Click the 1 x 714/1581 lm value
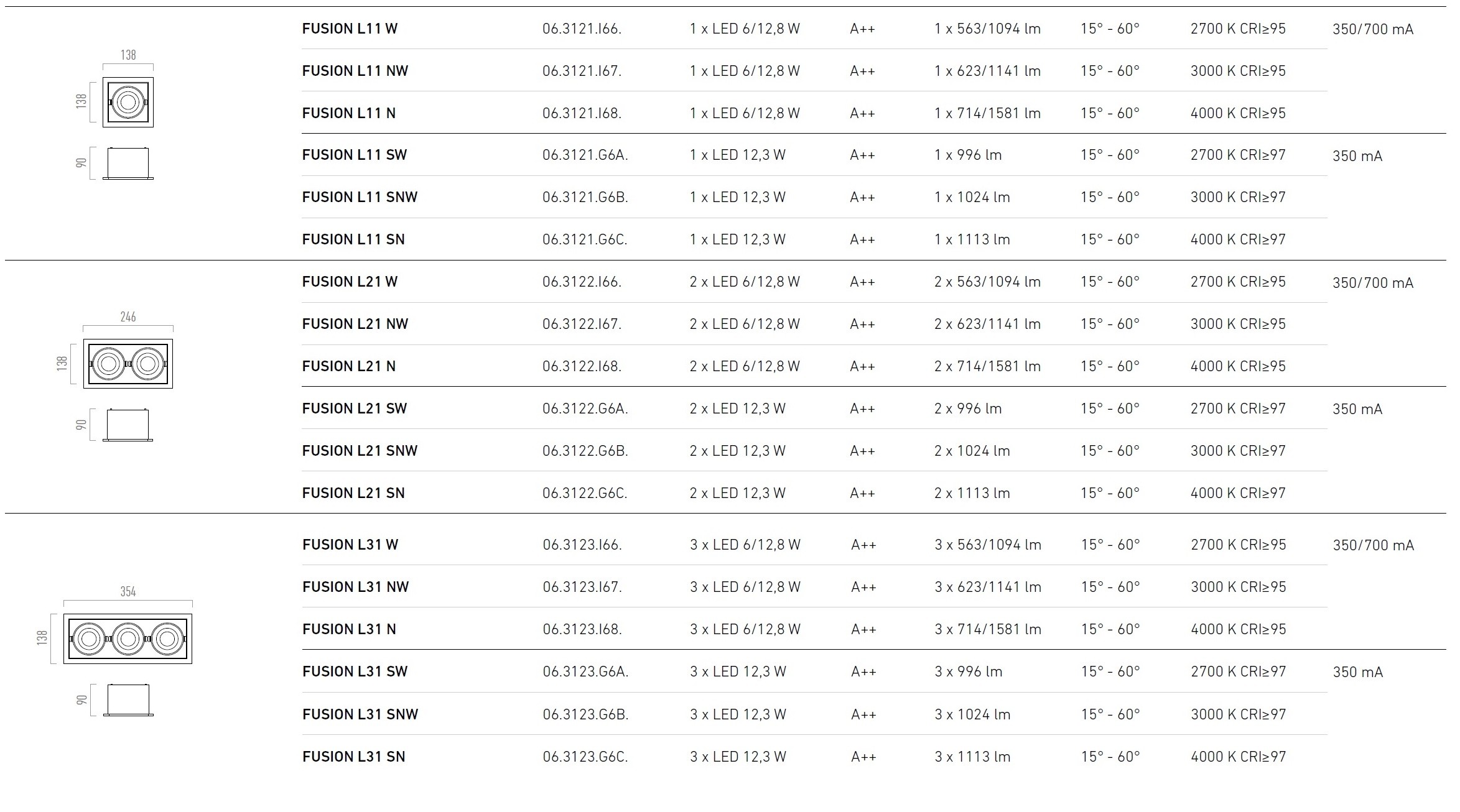Image resolution: width=1460 pixels, height=812 pixels. 987,113
